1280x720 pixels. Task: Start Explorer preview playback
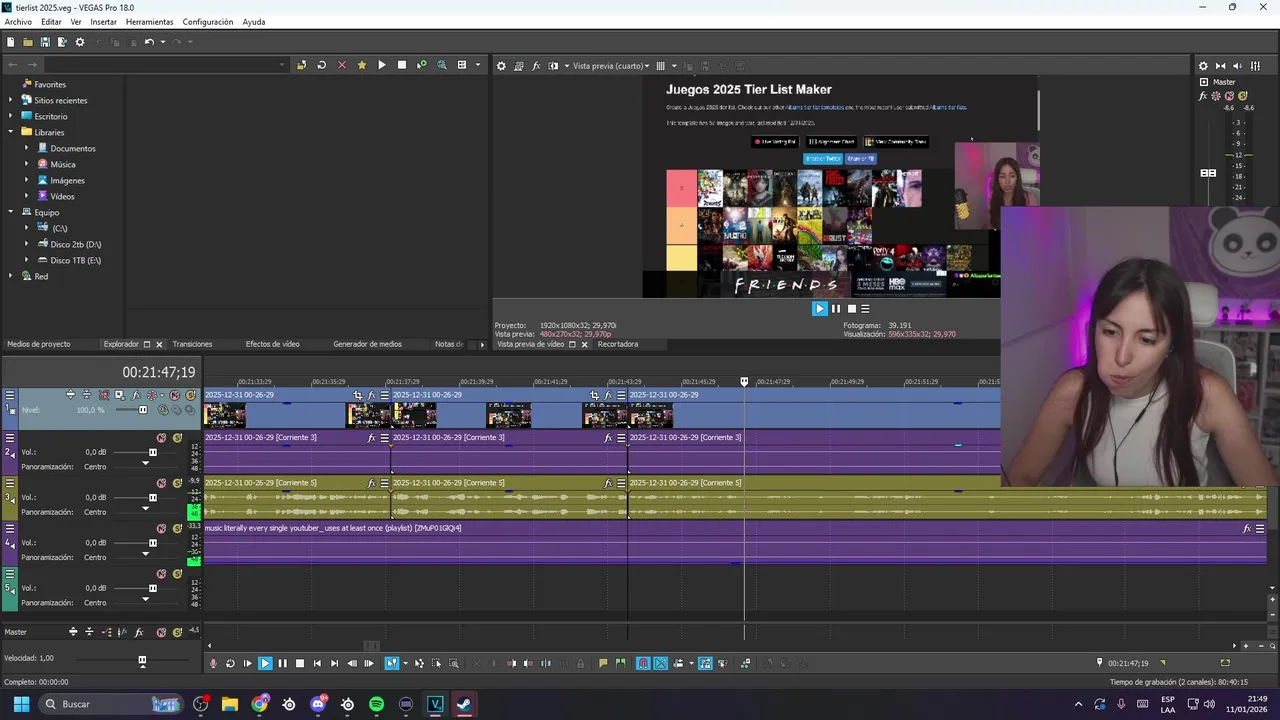pyautogui.click(x=382, y=65)
